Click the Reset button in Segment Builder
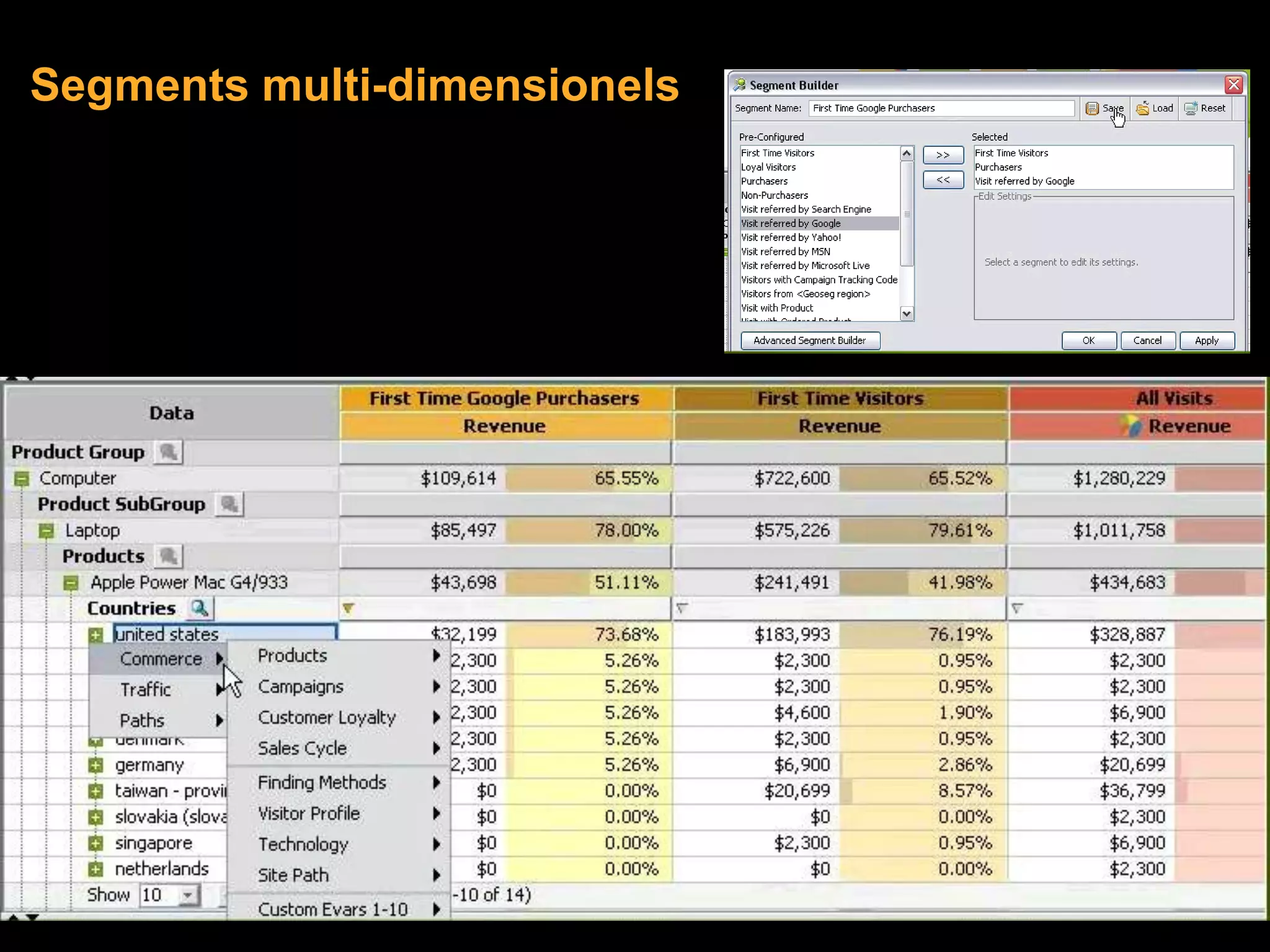 (x=1204, y=108)
